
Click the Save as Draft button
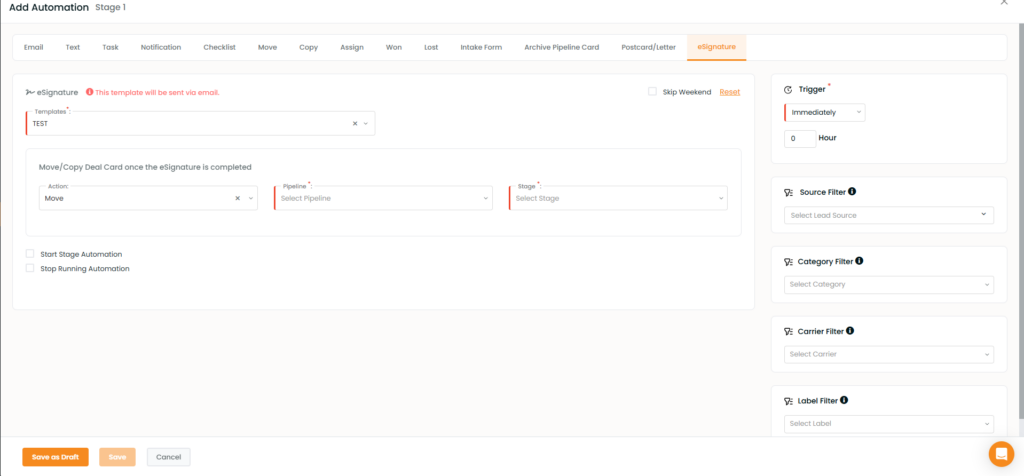click(55, 457)
